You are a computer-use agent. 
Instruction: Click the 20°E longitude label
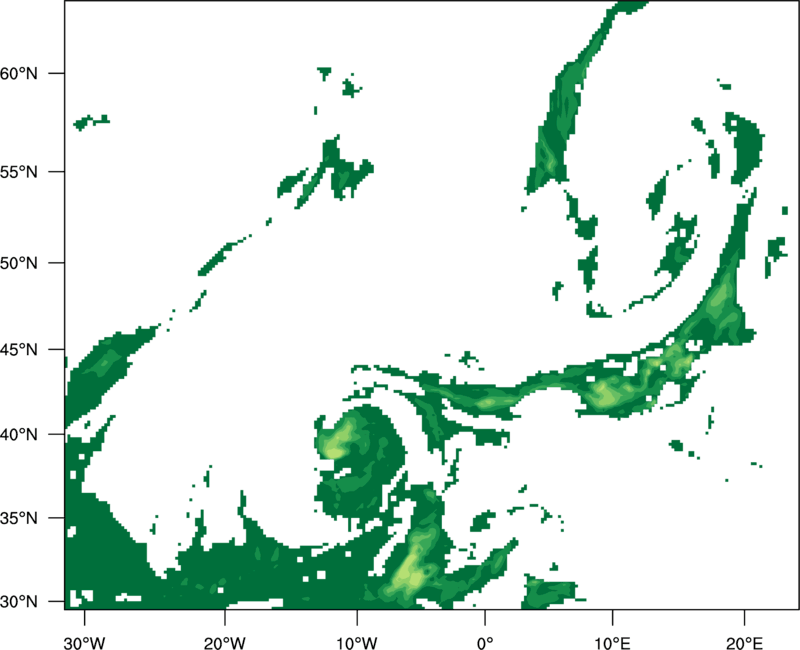(744, 643)
